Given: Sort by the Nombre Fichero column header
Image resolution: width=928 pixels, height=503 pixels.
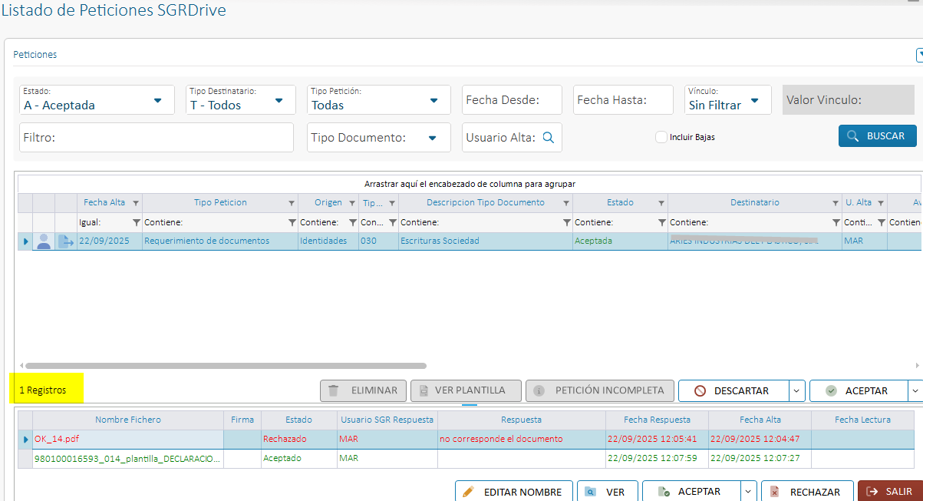Looking at the screenshot, I should click(x=127, y=420).
